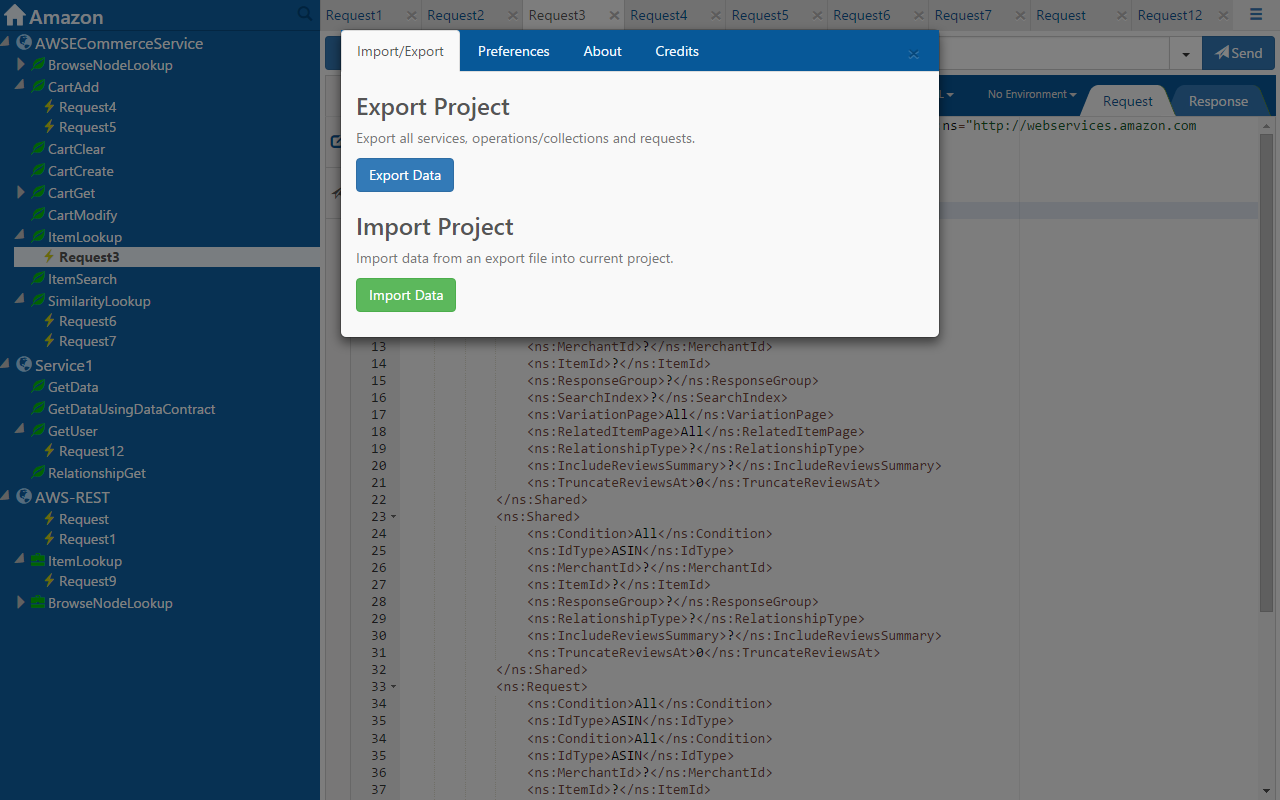The image size is (1280, 800).
Task: Select the ItemSearch operation in tree
Action: coord(82,279)
